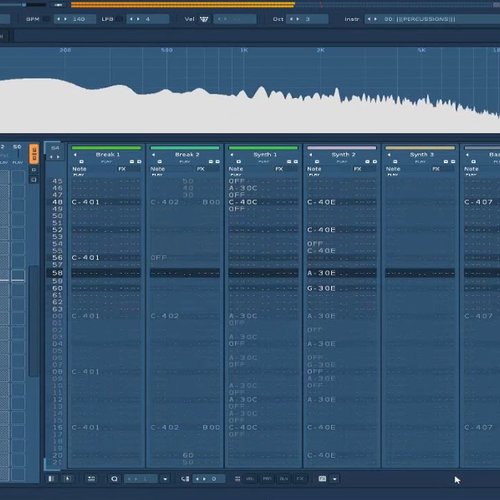The width and height of the screenshot is (500, 500).
Task: Click the first icon at bottom toolbar left
Action: point(51,479)
